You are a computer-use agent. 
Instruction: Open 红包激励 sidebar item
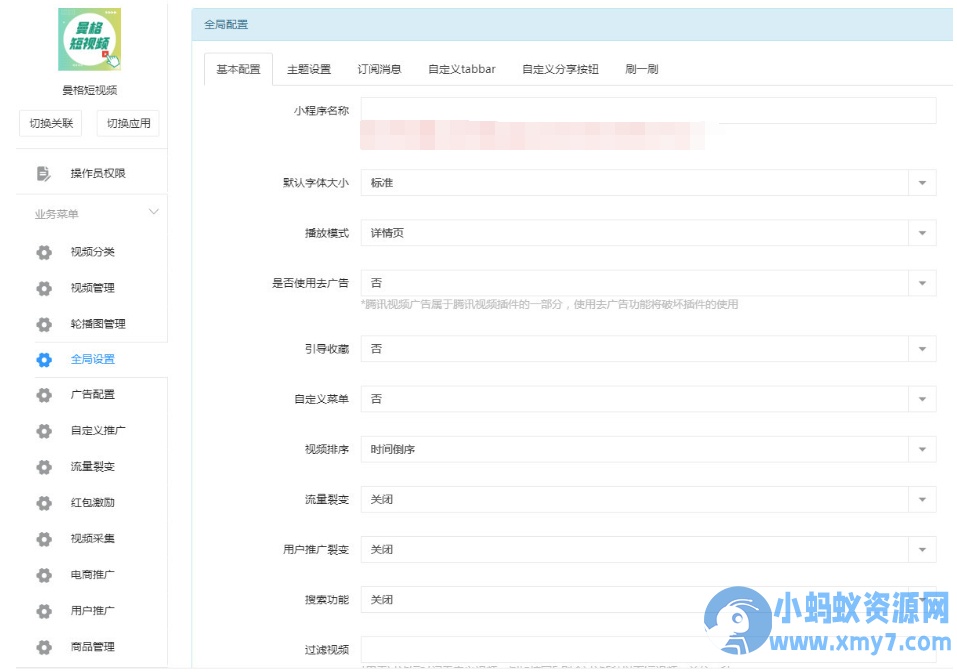click(x=92, y=502)
